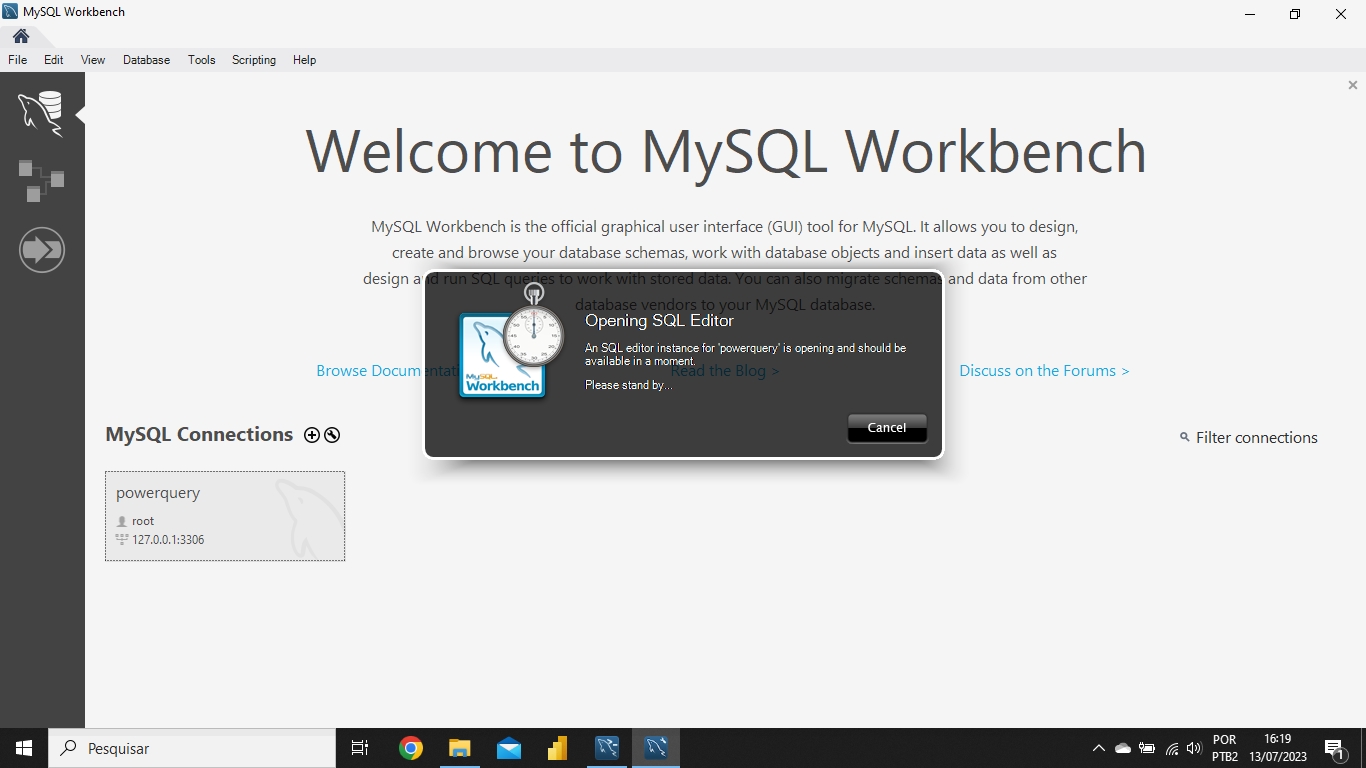
Task: Open the Mail app on the taskbar
Action: point(509,748)
